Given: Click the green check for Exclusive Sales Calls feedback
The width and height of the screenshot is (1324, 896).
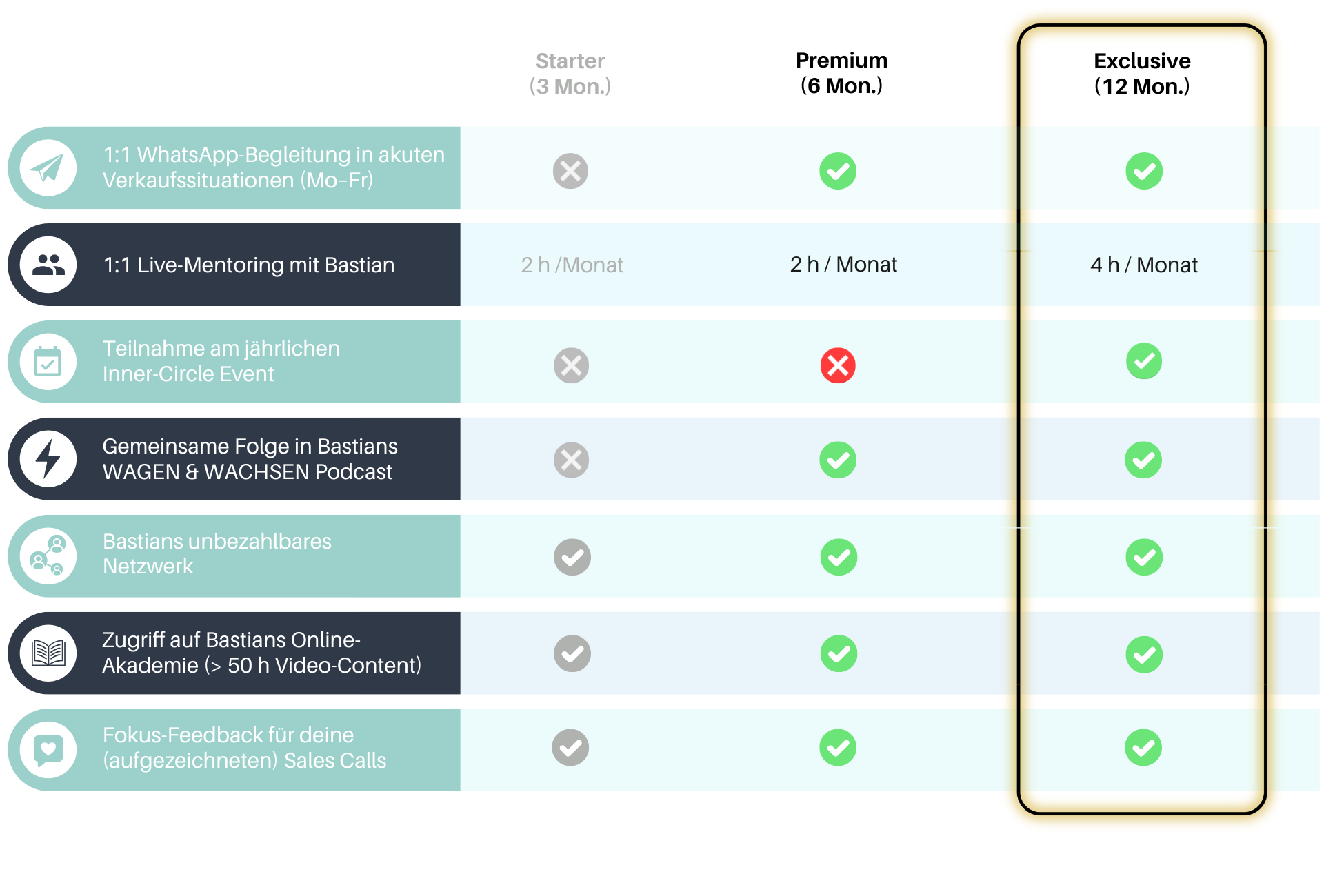Looking at the screenshot, I should click(1143, 748).
